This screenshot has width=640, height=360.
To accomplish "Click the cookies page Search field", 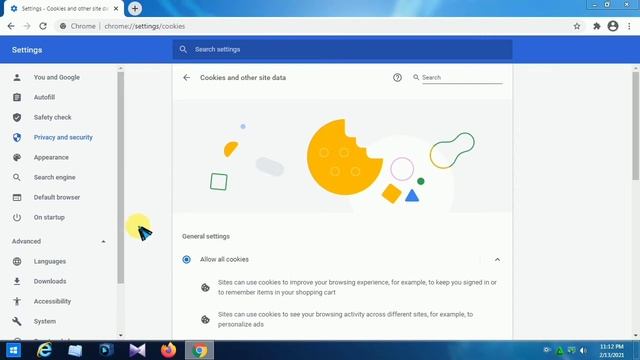I will pos(462,78).
